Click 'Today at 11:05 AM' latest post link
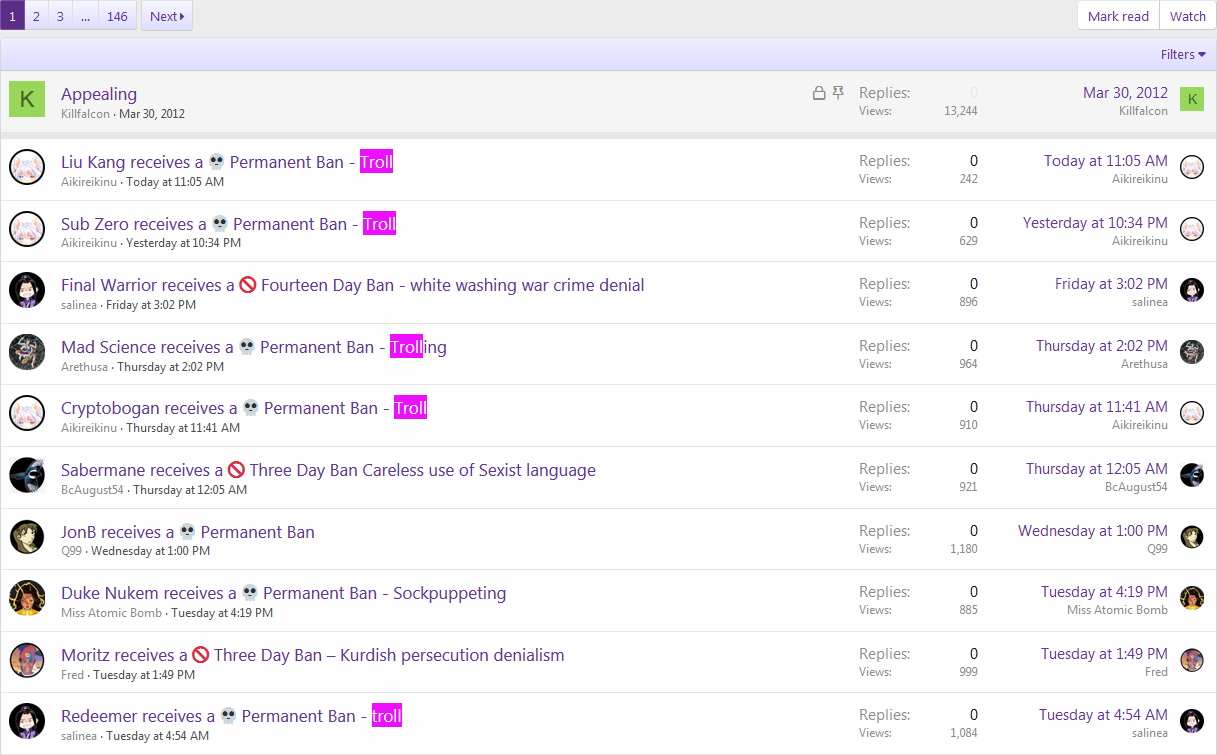 [1106, 160]
